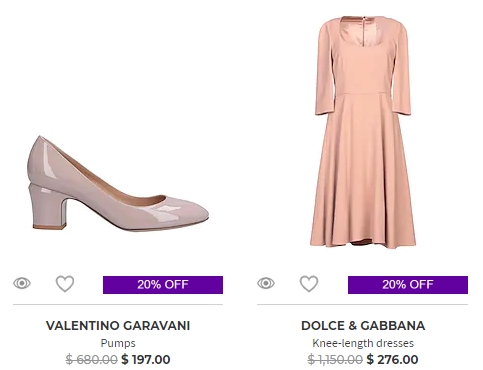Screen dimensions: 483x370
Task: Click the crossed-out $ 680.00 original price
Action: click(x=92, y=359)
